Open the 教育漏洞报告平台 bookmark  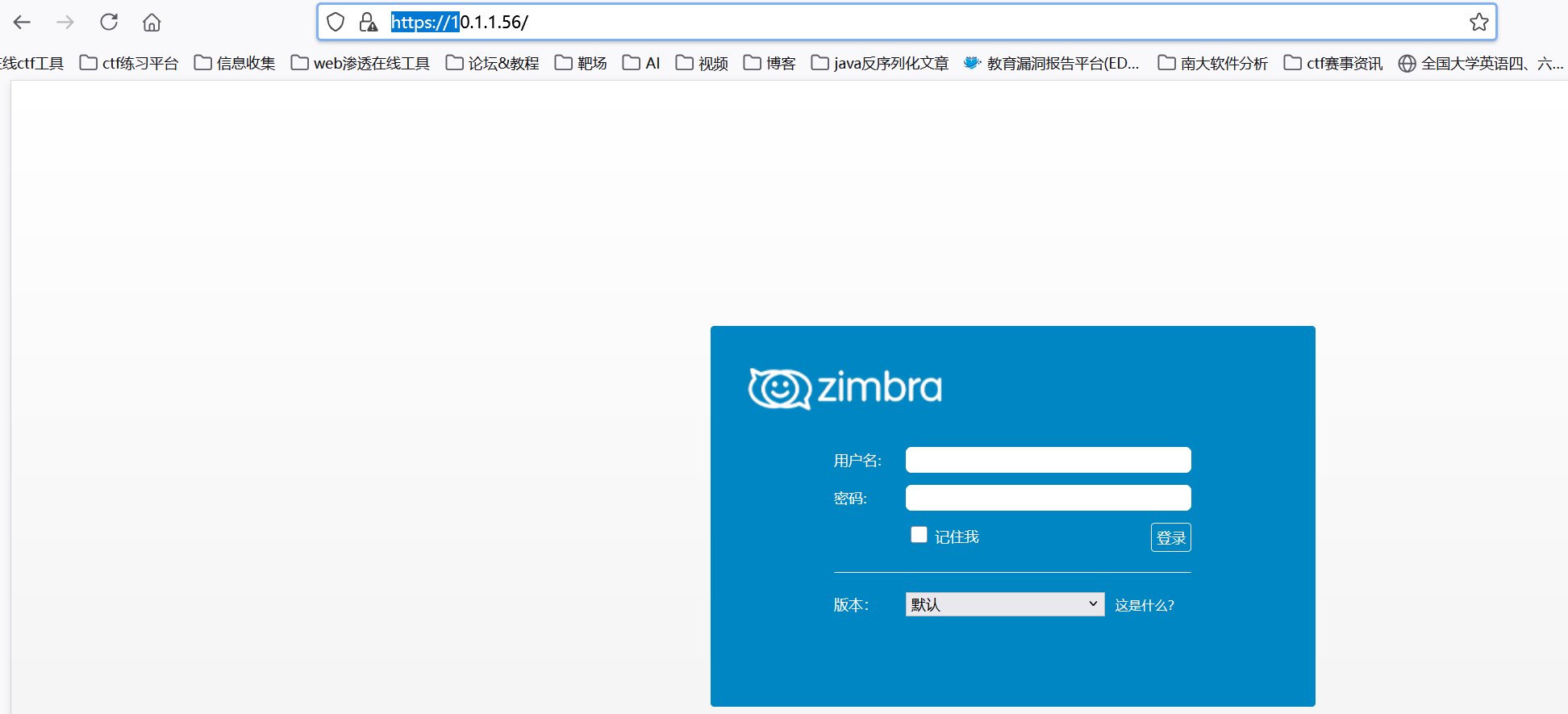click(1052, 63)
